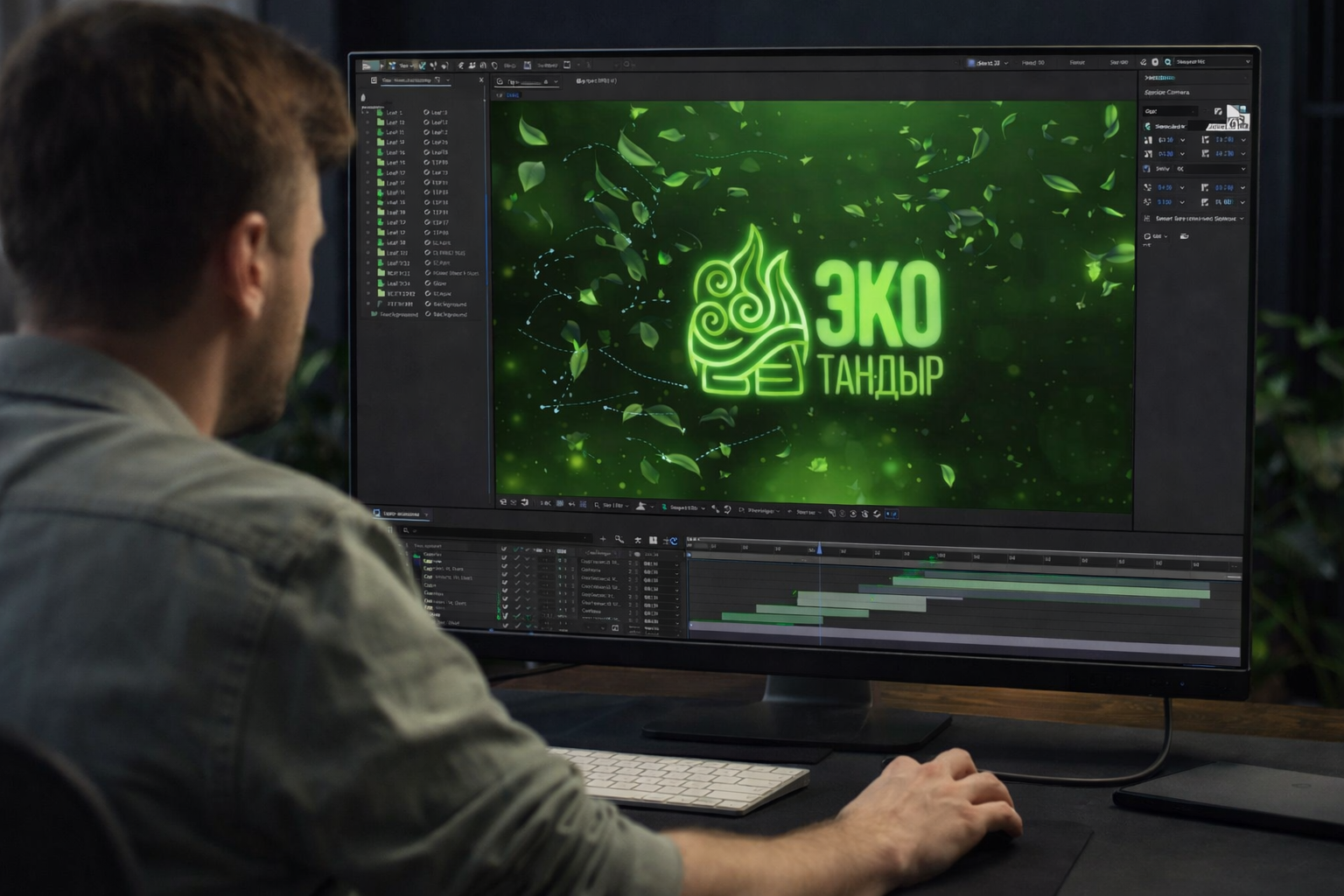Toggle the visibility dot beside the Leaf 12 item
The height and width of the screenshot is (896, 1344).
[367, 122]
